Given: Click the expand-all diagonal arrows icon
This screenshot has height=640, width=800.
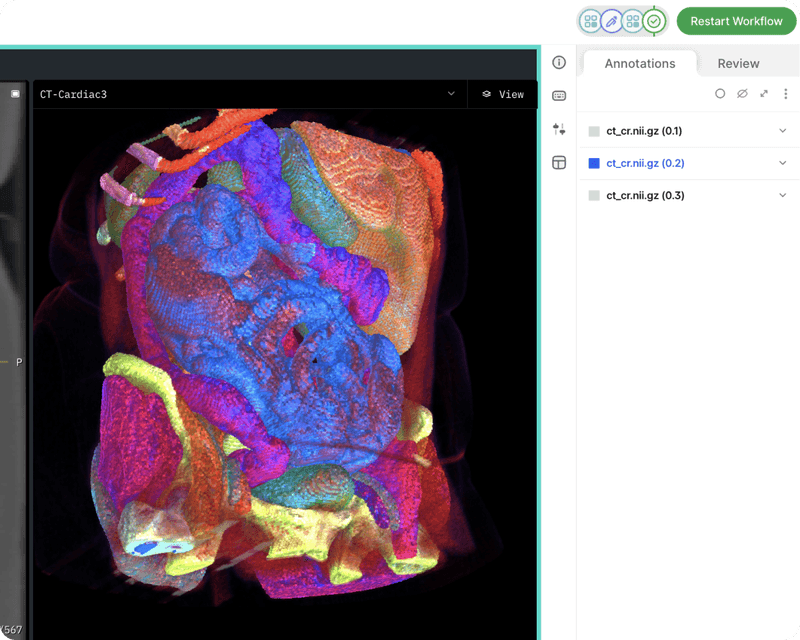Looking at the screenshot, I should 764,93.
